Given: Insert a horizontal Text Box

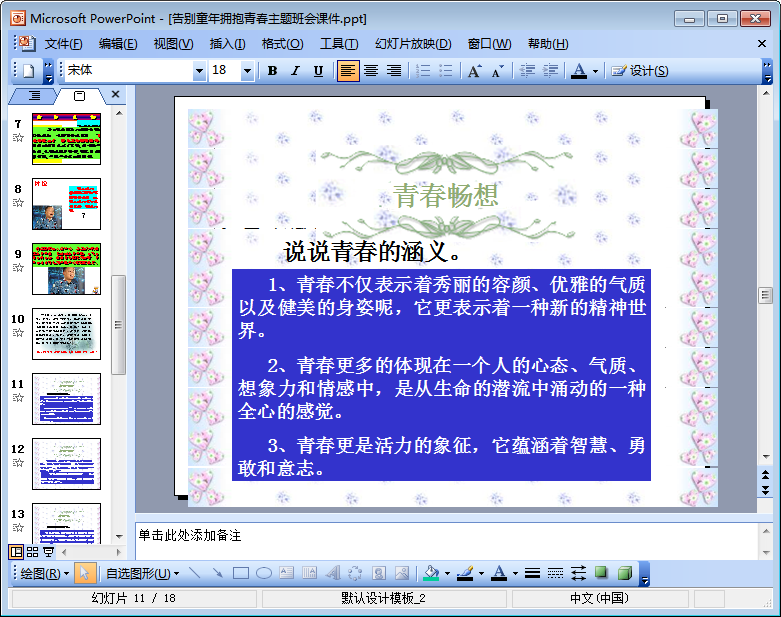Looking at the screenshot, I should (286, 574).
